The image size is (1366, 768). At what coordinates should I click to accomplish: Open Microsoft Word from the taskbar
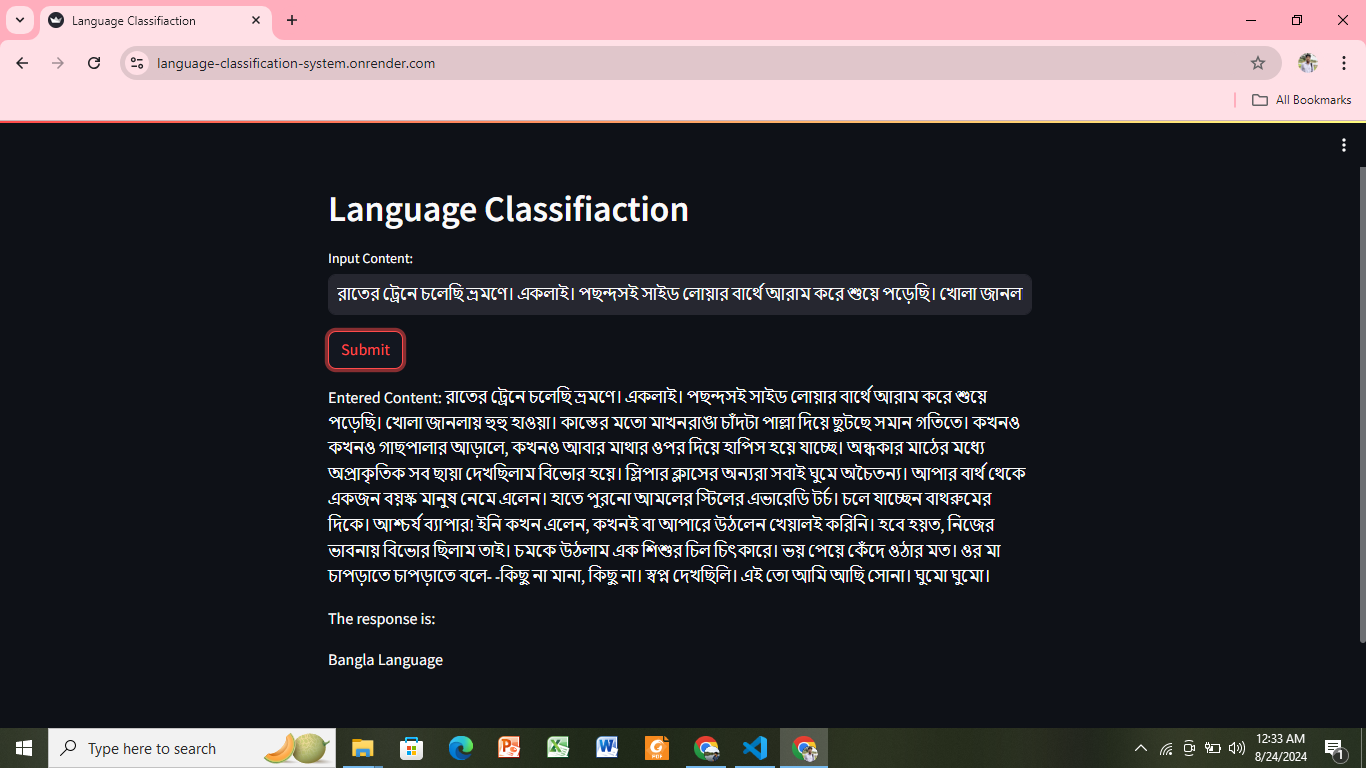click(x=607, y=747)
